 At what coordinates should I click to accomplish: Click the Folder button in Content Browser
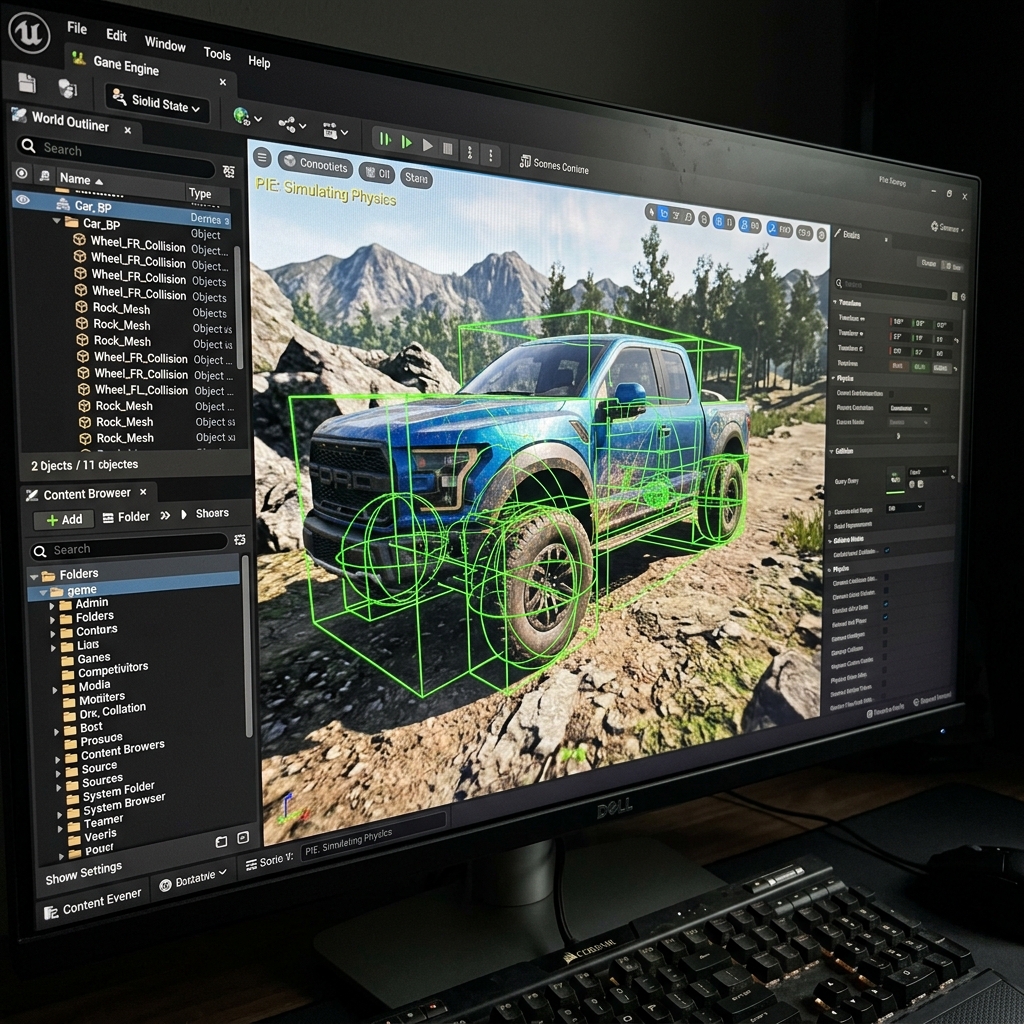[x=126, y=517]
